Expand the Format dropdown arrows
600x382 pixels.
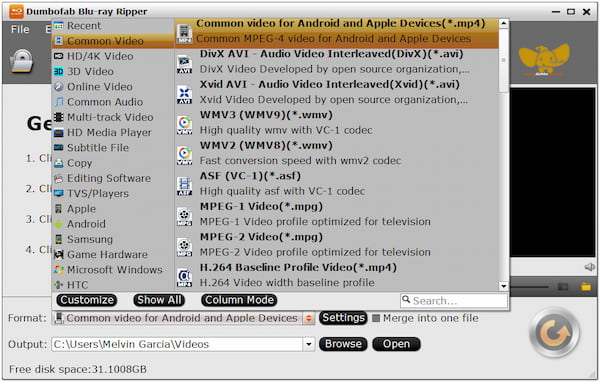pyautogui.click(x=308, y=318)
